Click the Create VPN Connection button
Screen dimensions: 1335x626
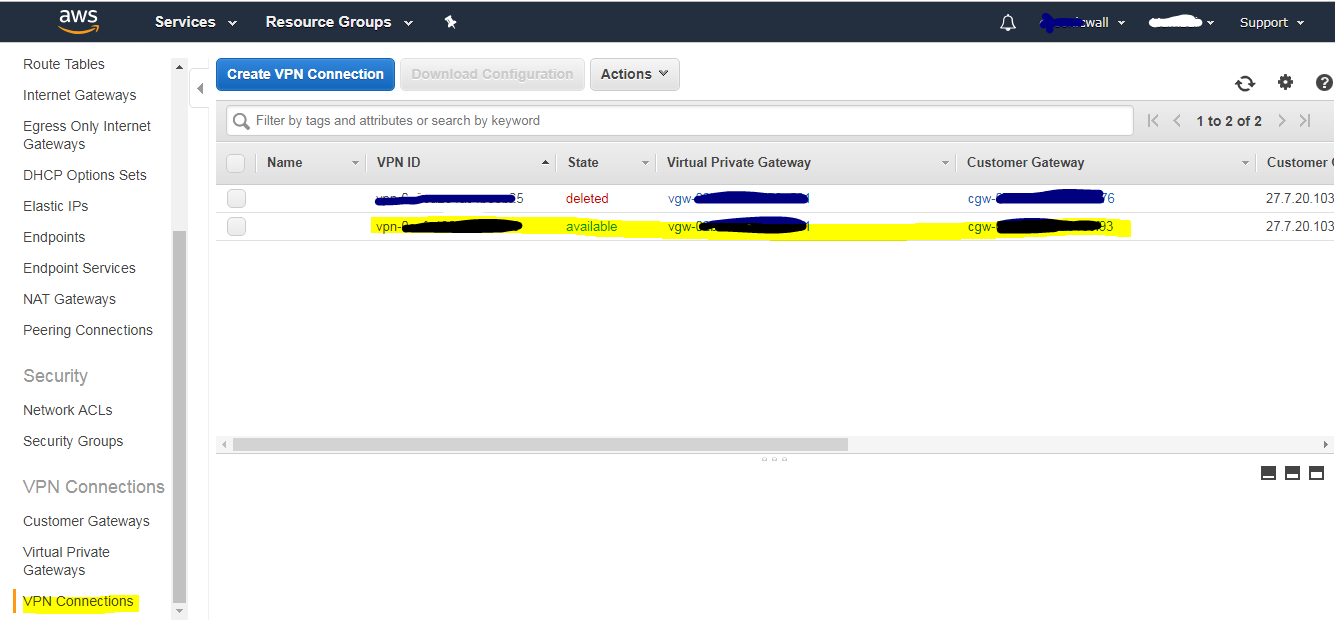click(x=305, y=73)
